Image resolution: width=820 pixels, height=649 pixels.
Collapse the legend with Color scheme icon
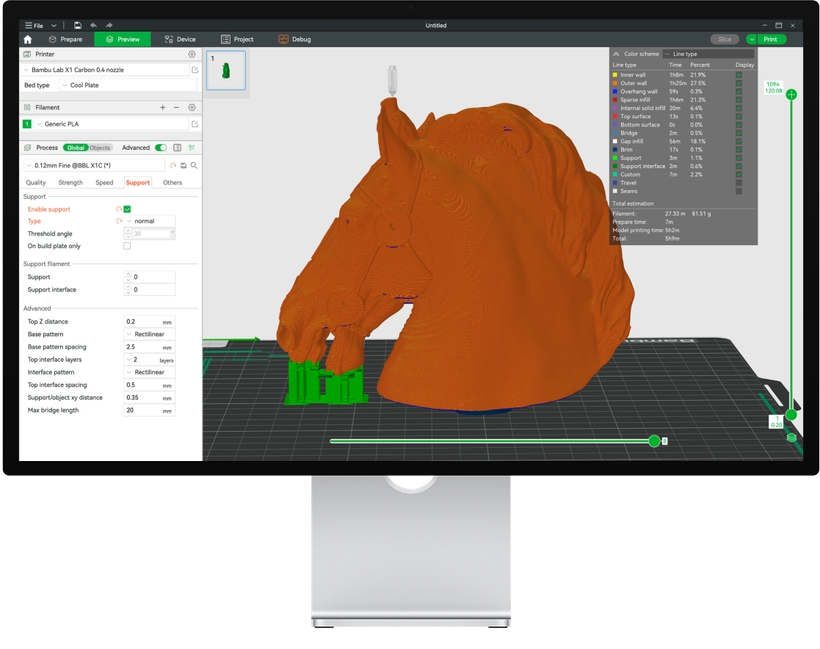616,54
